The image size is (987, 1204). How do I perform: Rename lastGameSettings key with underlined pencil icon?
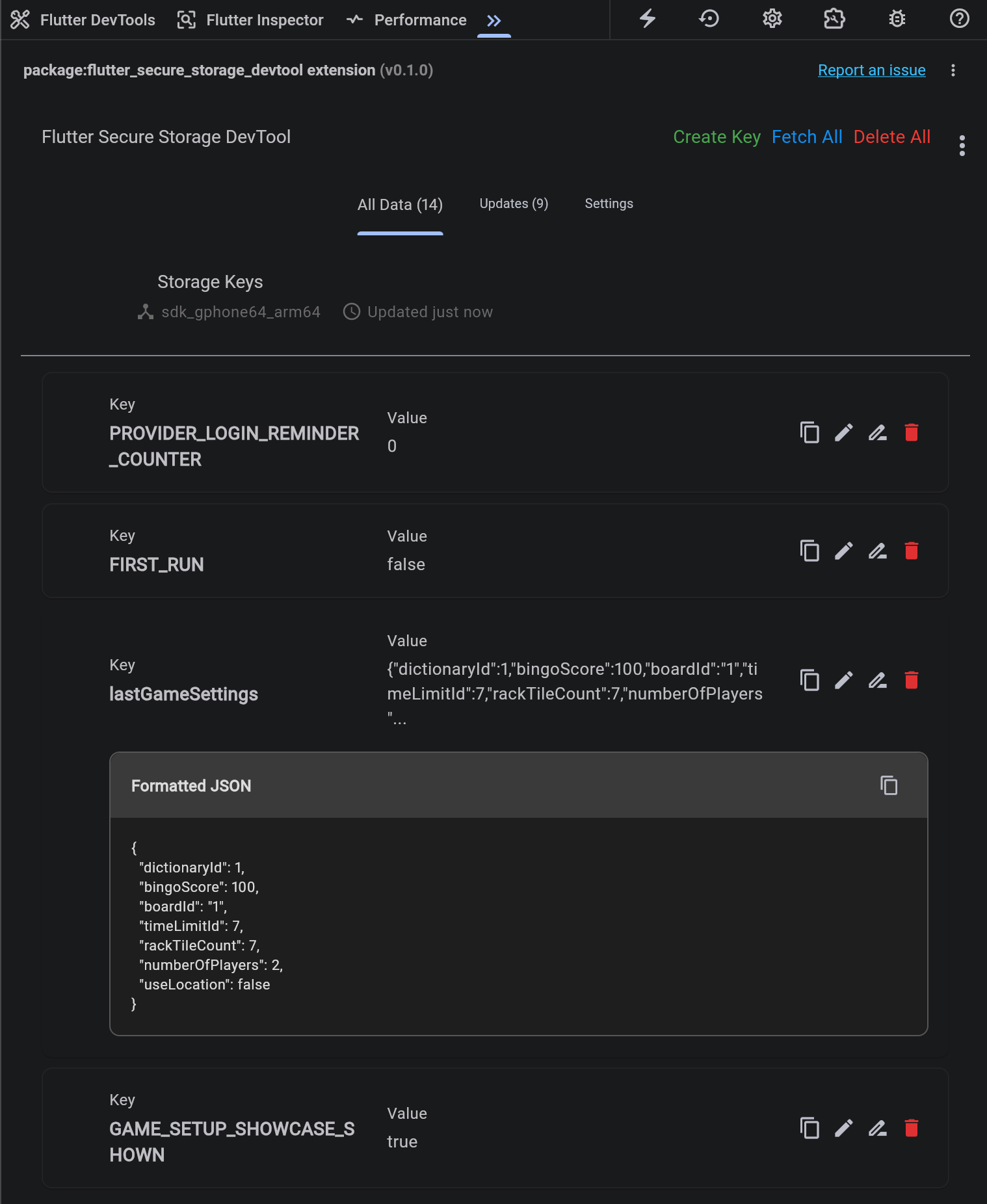click(878, 680)
